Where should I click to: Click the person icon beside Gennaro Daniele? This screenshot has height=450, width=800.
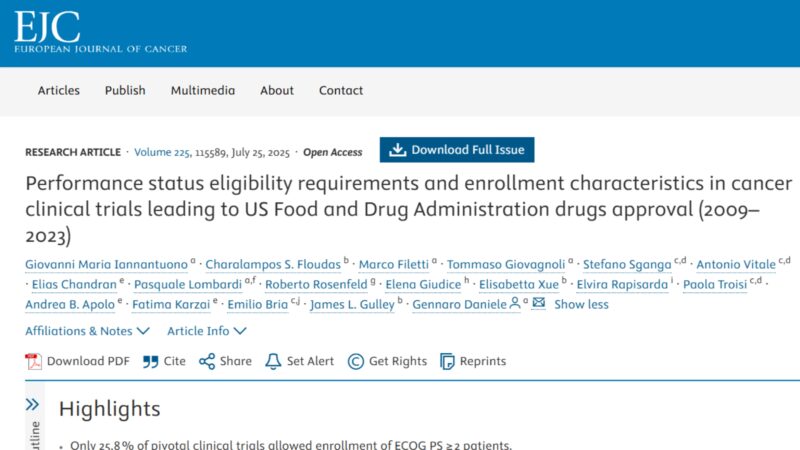pos(515,303)
